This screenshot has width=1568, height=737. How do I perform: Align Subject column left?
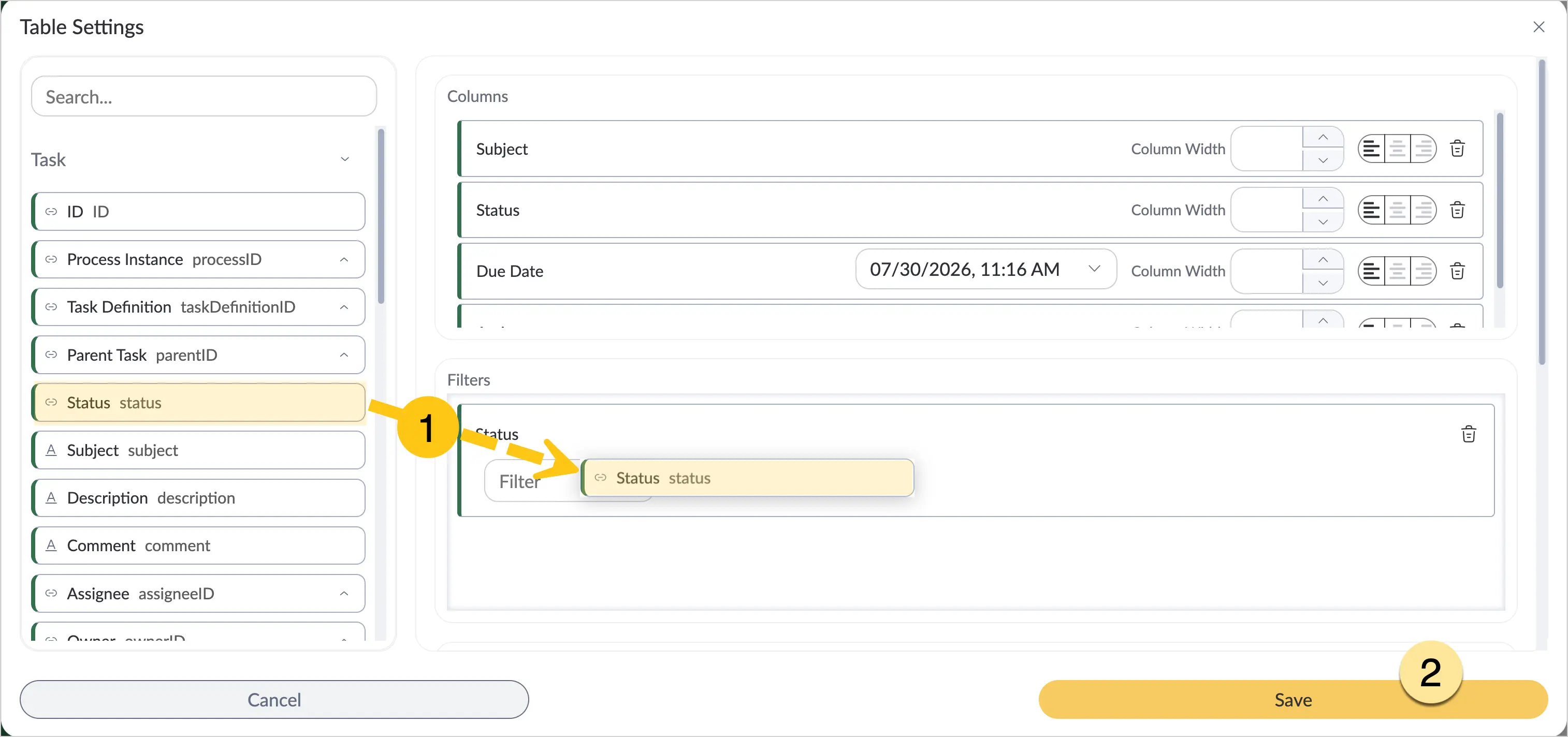(1371, 149)
